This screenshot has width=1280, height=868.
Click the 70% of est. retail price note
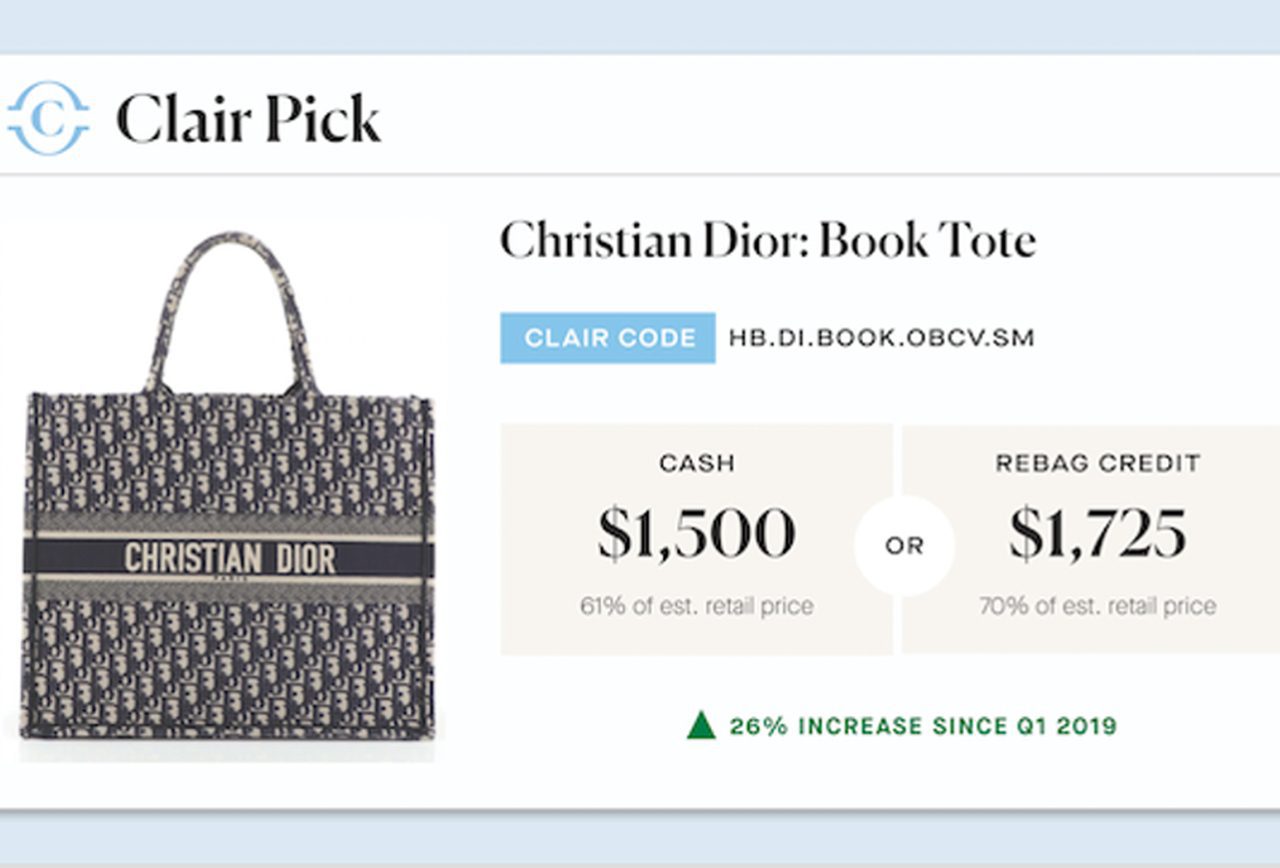point(1097,605)
